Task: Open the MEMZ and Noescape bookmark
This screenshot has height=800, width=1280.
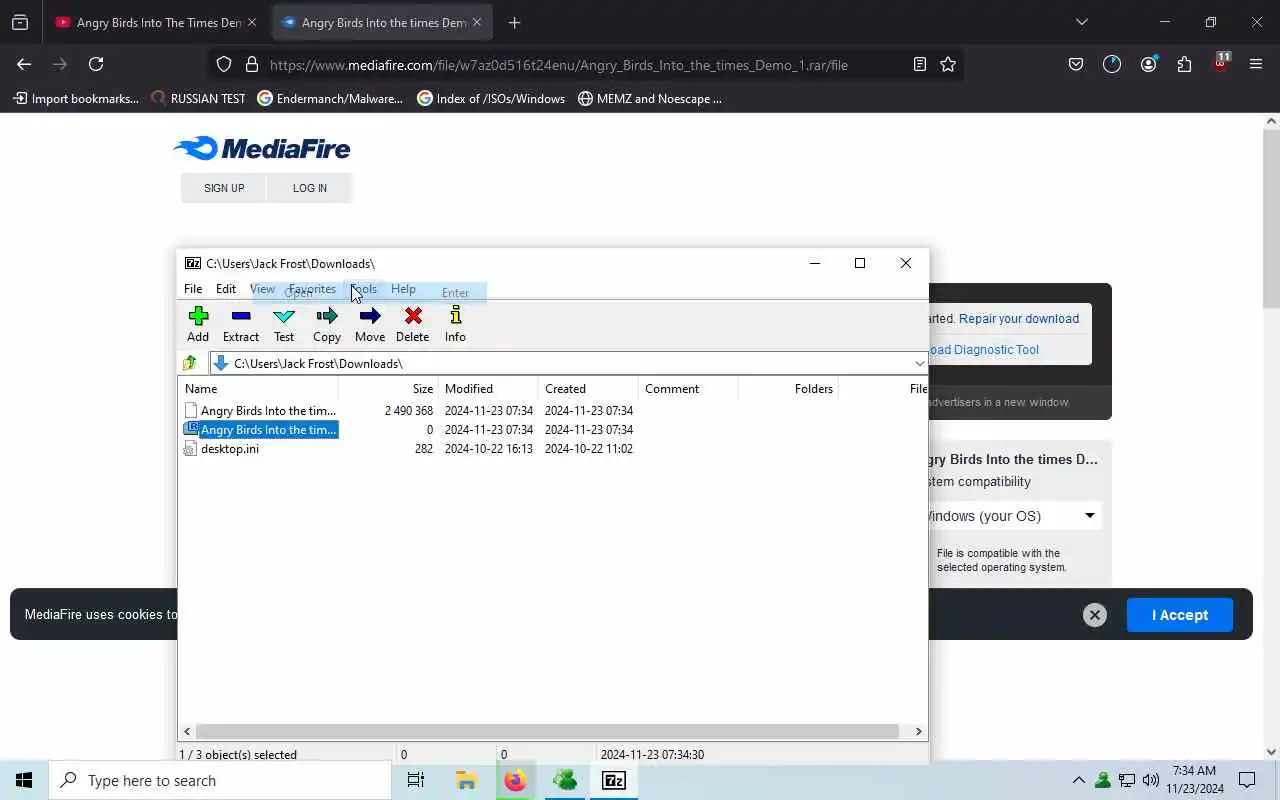Action: point(650,98)
